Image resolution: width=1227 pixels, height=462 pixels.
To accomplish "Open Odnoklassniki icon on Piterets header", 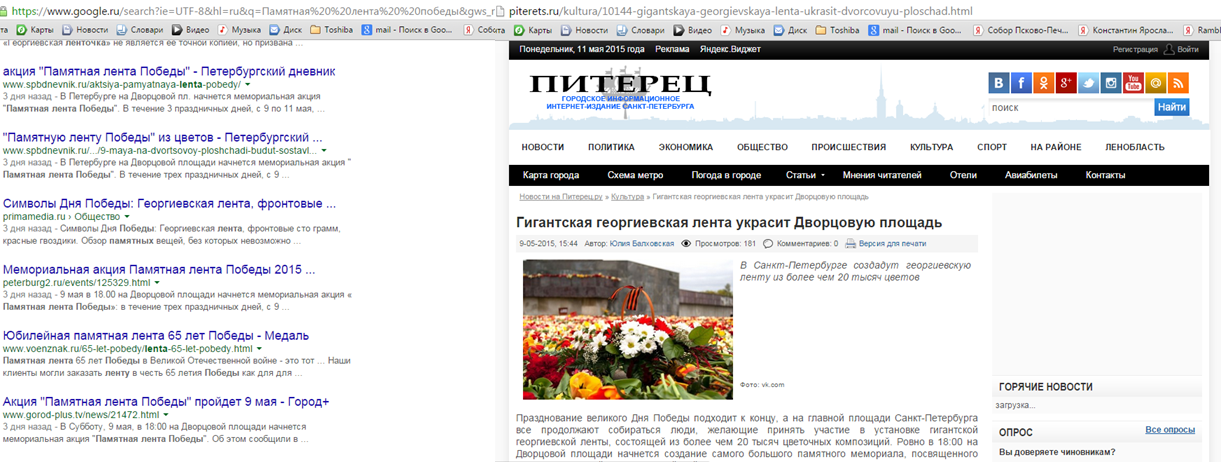I will (x=1043, y=83).
